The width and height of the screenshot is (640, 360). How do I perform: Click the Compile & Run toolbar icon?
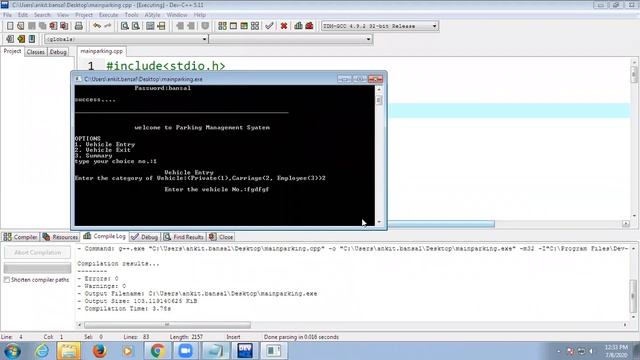coord(244,26)
